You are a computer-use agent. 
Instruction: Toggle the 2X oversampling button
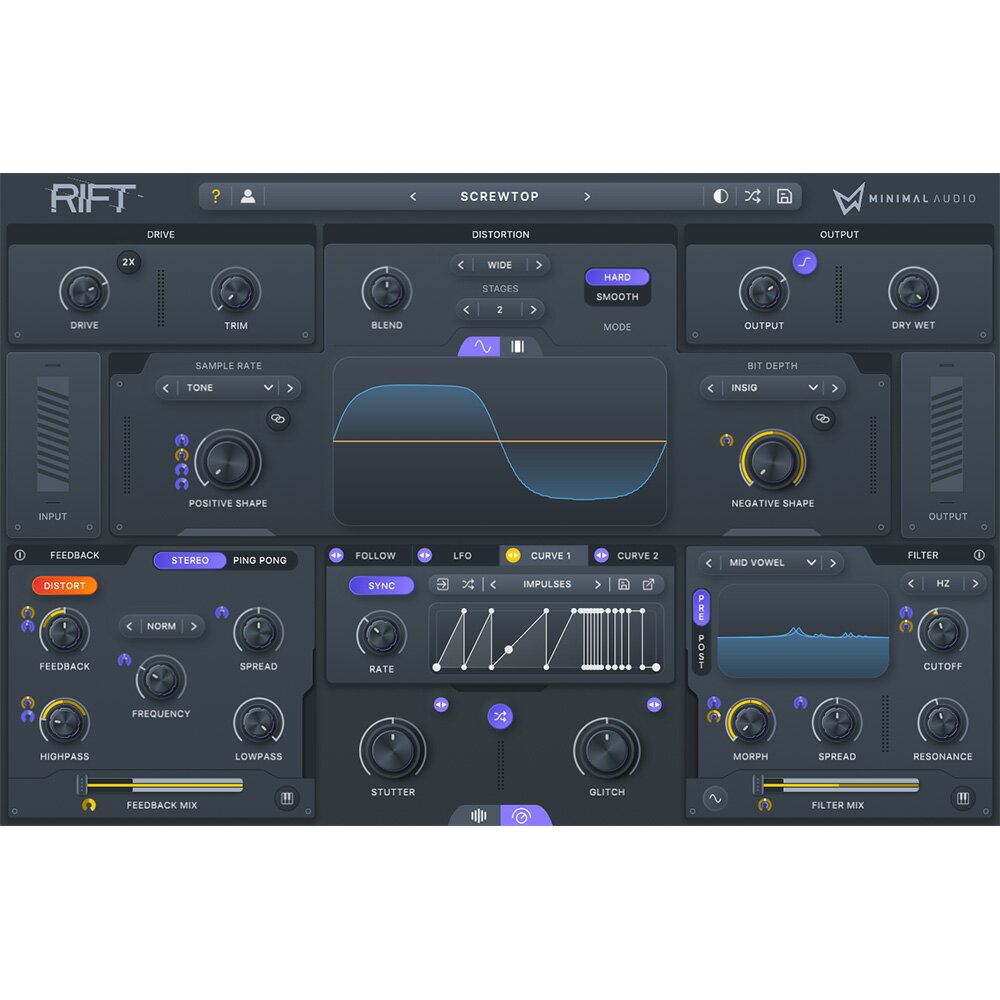click(128, 262)
